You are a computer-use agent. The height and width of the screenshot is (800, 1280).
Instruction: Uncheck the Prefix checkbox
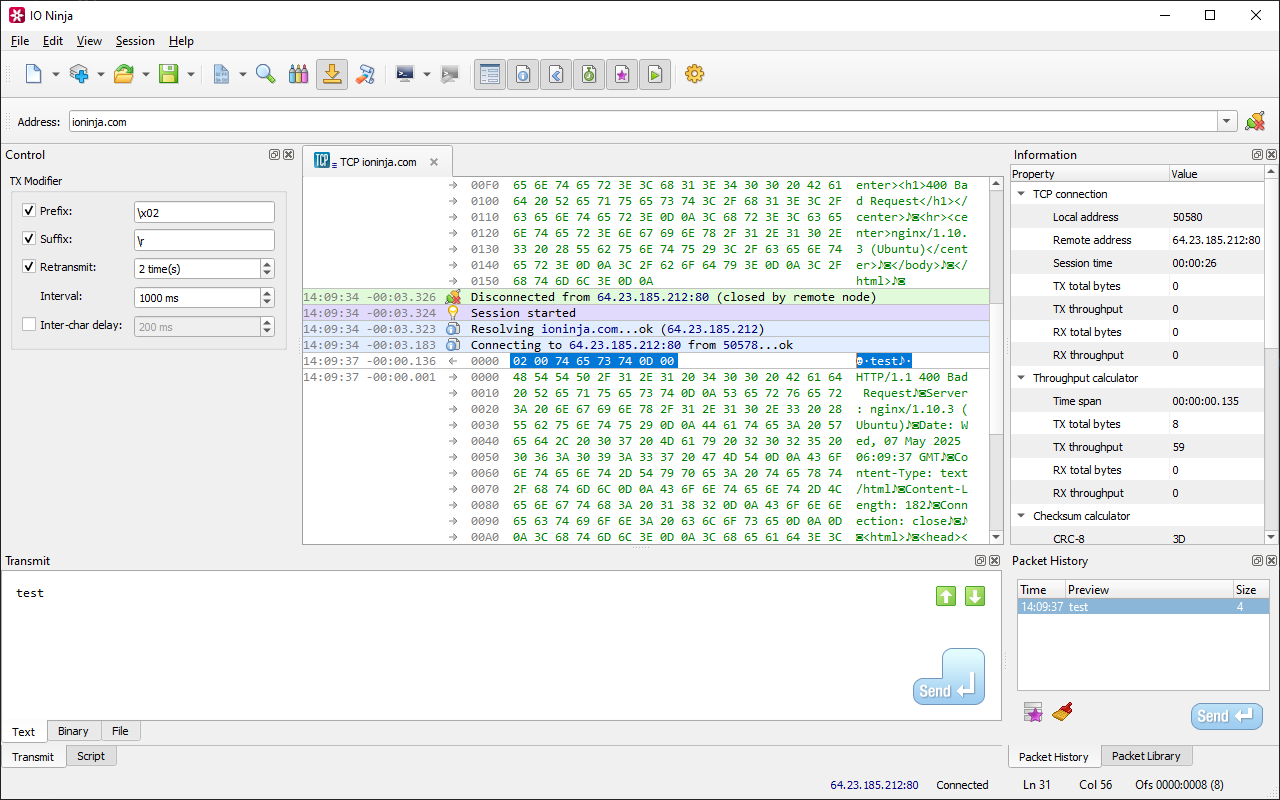[x=29, y=211]
